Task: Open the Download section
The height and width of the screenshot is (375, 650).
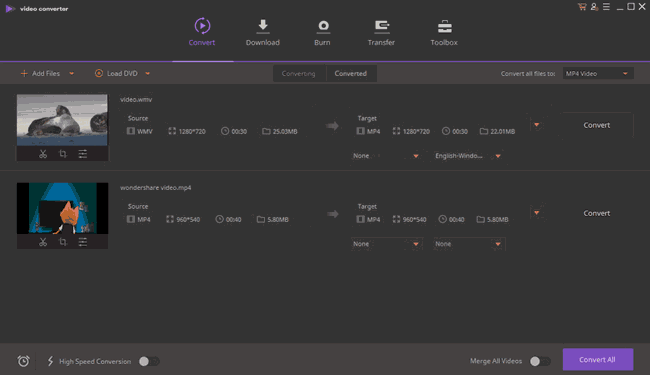Action: pos(262,32)
